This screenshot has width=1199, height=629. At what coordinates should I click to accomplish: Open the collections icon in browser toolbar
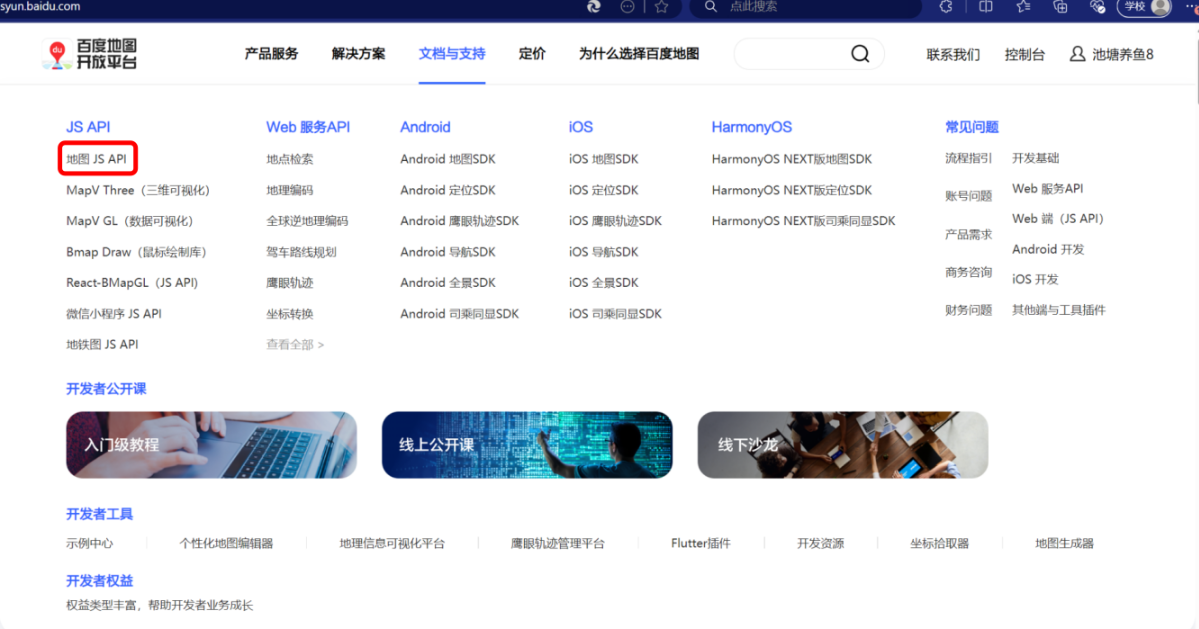coord(1060,7)
